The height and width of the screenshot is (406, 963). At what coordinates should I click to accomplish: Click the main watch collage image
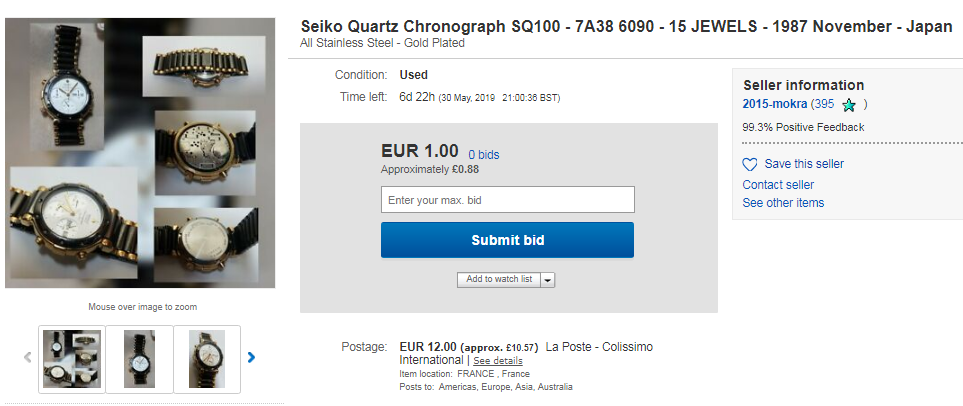(x=140, y=153)
